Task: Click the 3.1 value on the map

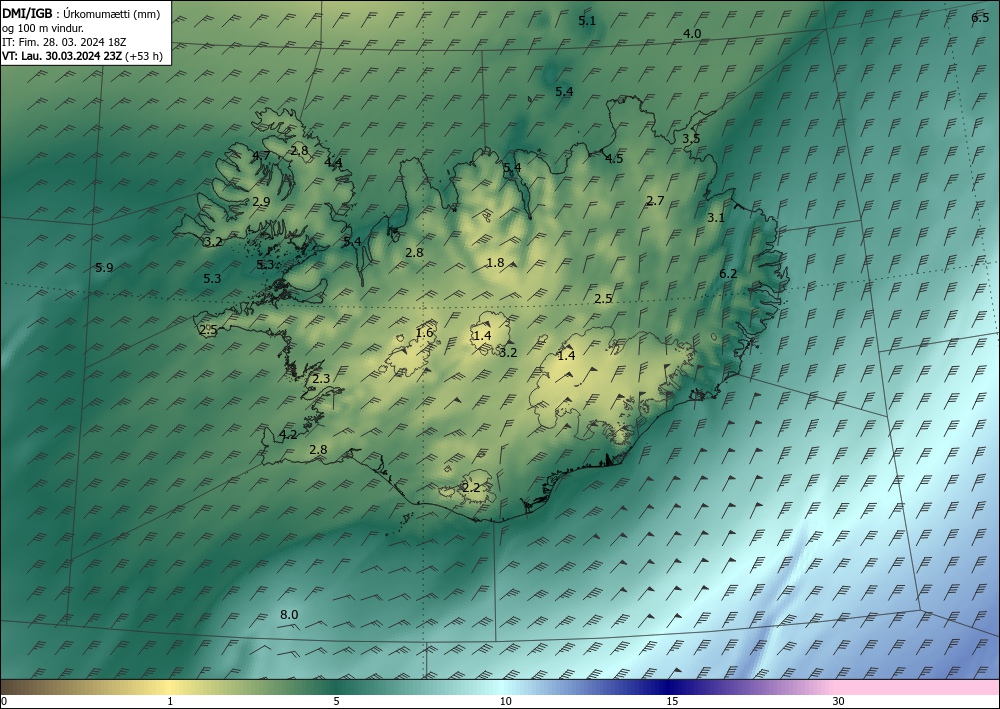Action: pyautogui.click(x=716, y=217)
